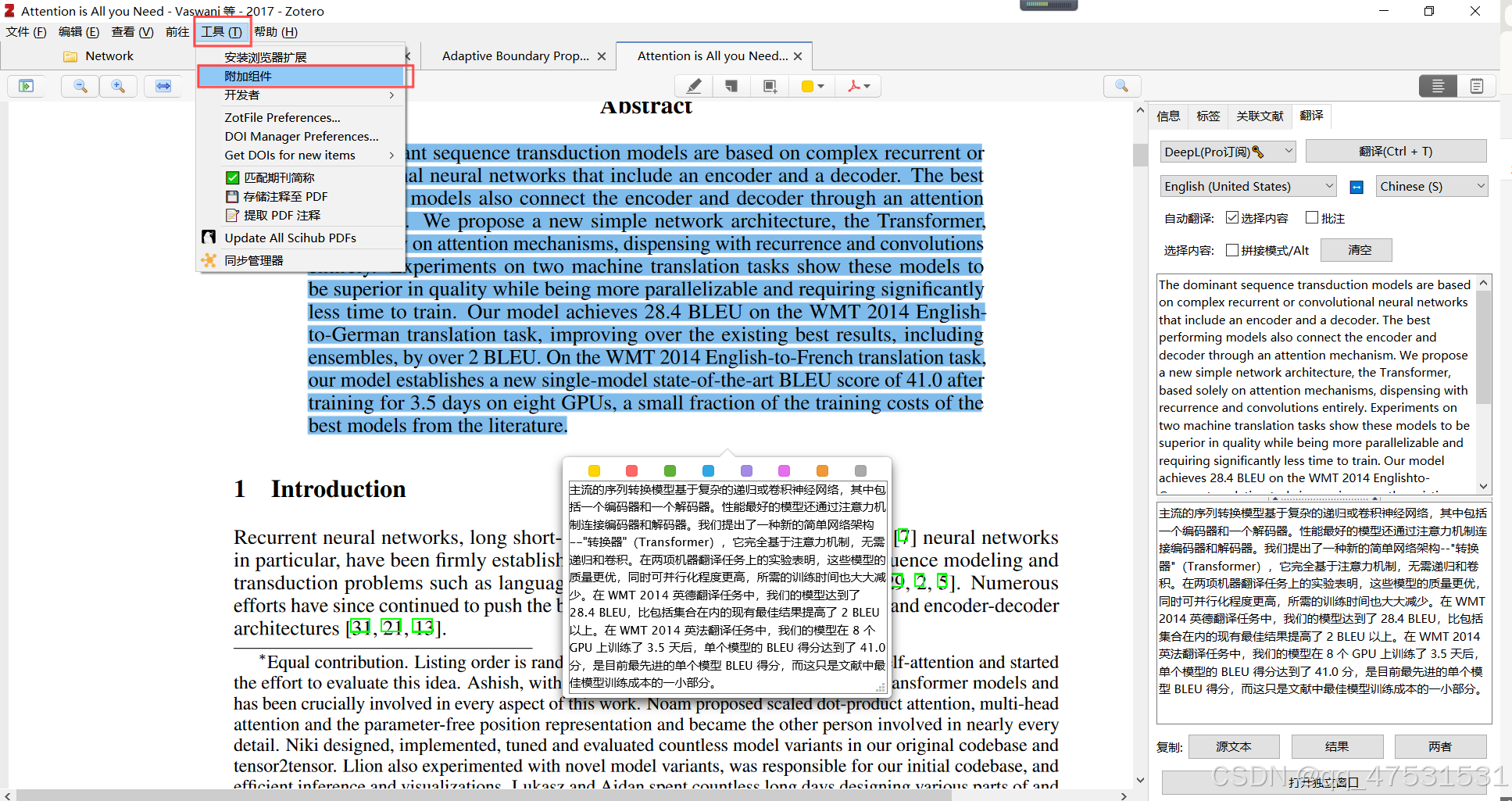Swap source and target languages
The width and height of the screenshot is (1512, 801).
pyautogui.click(x=1357, y=187)
